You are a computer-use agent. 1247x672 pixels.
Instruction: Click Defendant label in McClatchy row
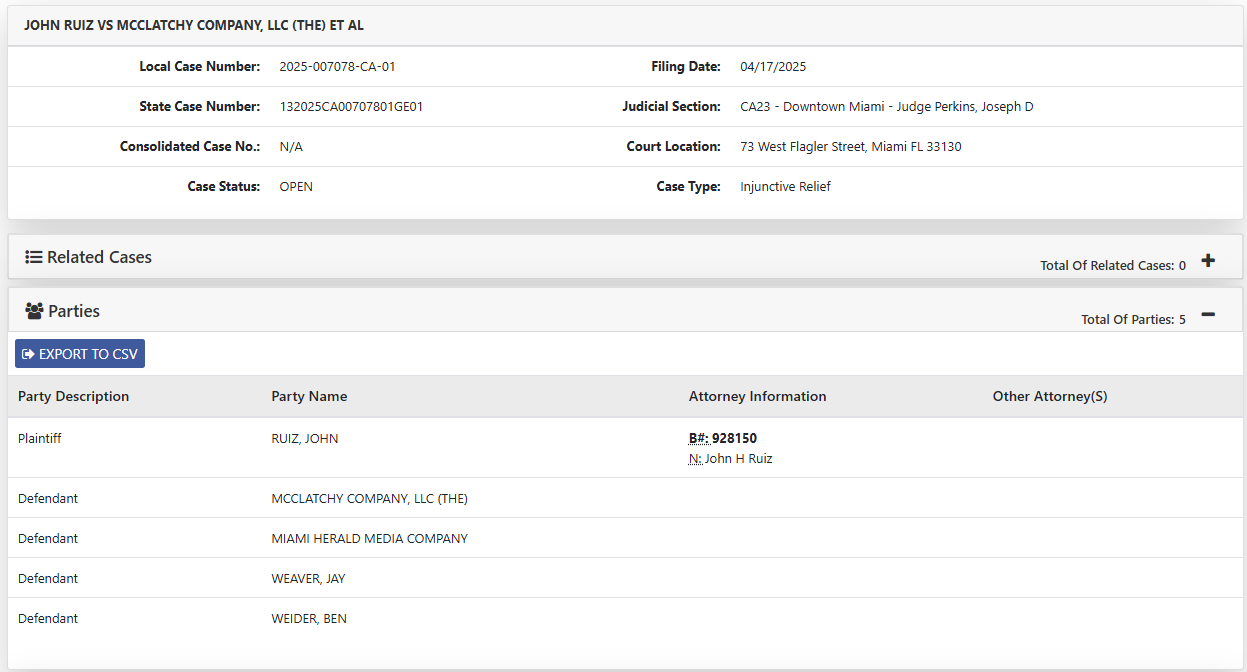(48, 498)
